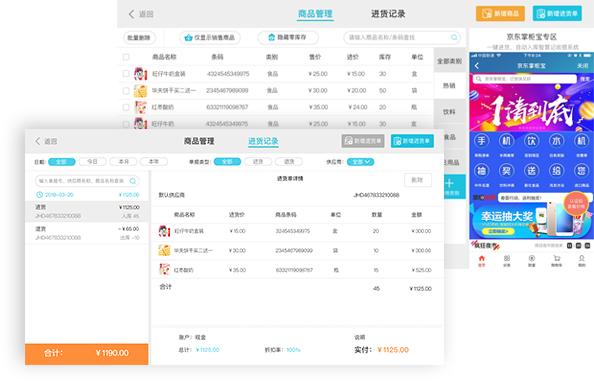The width and height of the screenshot is (594, 383).
Task: Click 批量删除 batch delete button
Action: tap(139, 38)
